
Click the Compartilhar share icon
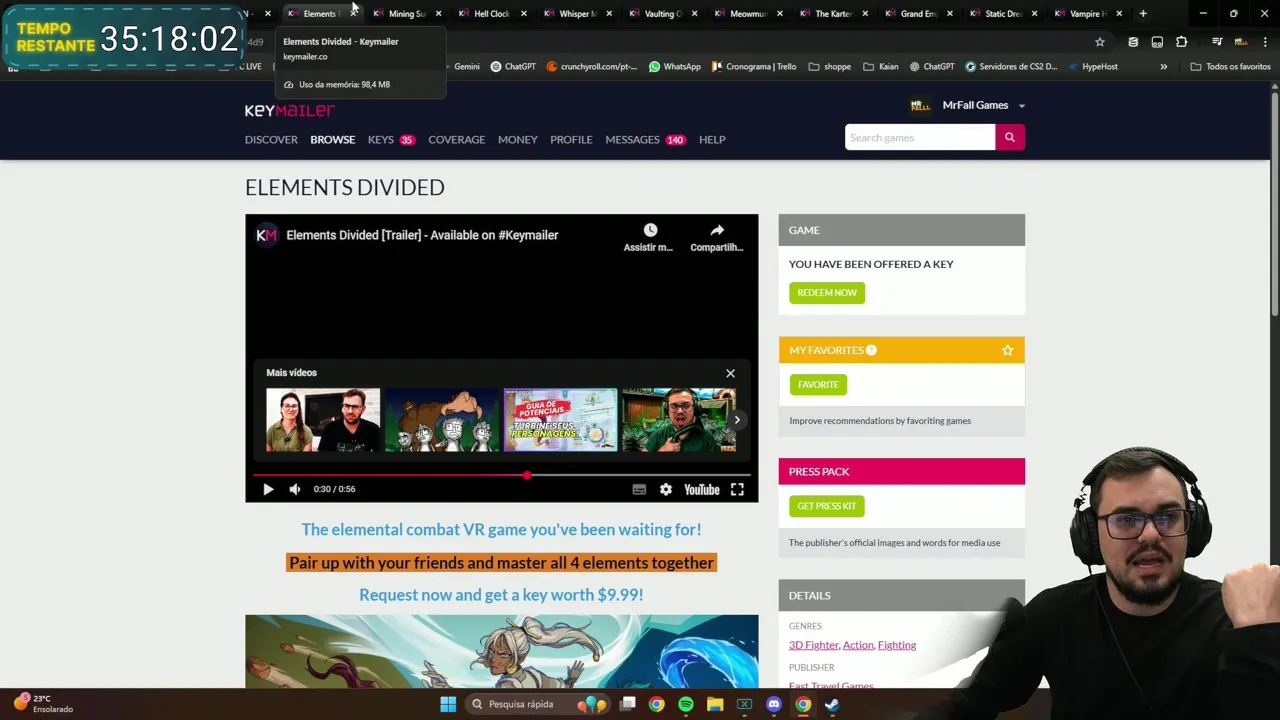pyautogui.click(x=717, y=230)
